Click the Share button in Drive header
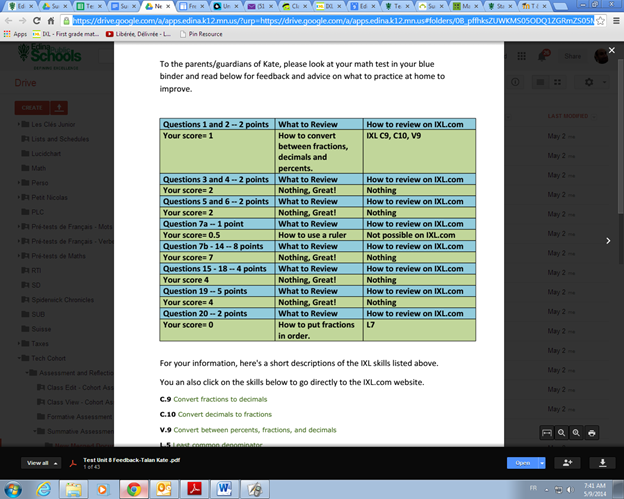Screen dimensions: 624x499 pyautogui.click(x=572, y=56)
